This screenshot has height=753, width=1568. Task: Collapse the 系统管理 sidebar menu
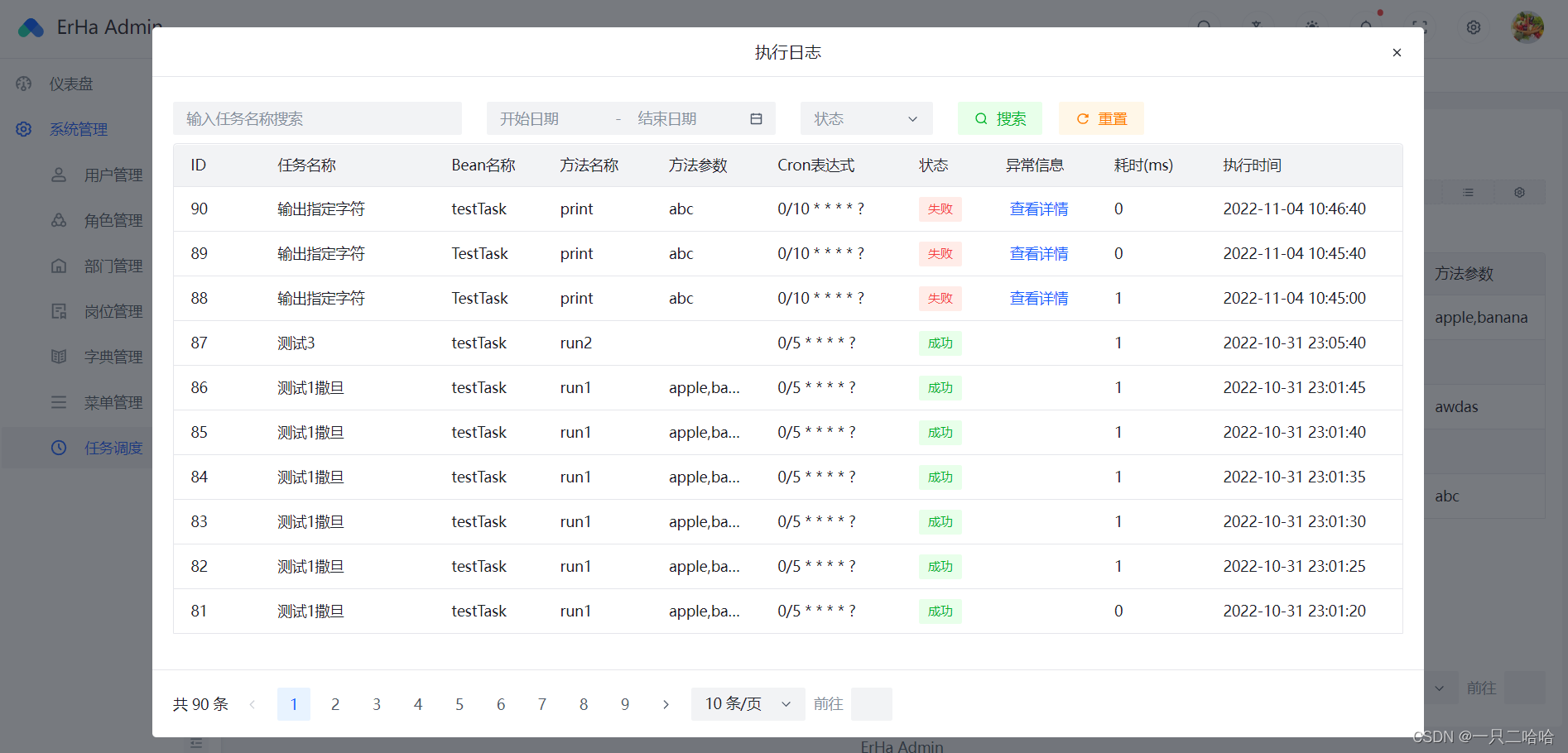point(78,129)
